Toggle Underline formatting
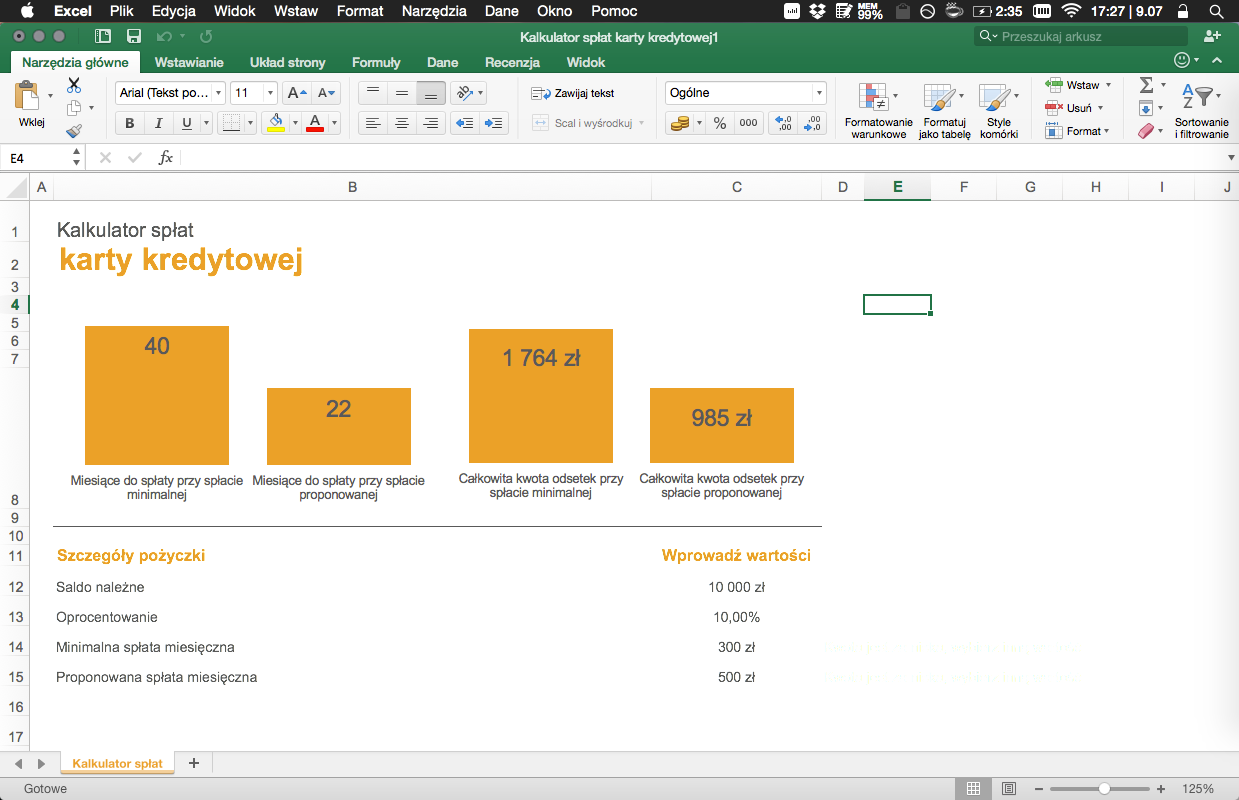1239x800 pixels. [x=187, y=124]
